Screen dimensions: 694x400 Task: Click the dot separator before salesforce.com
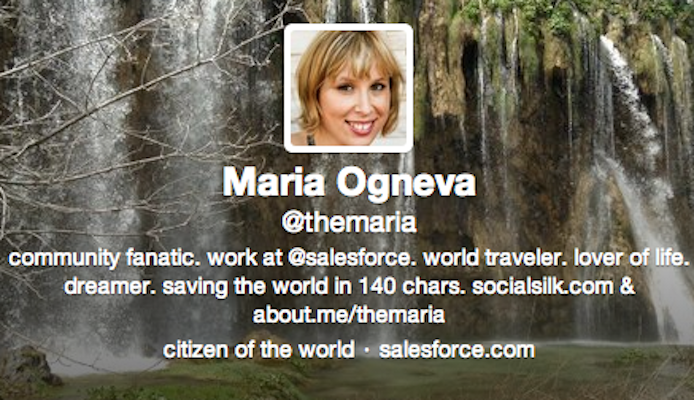coord(366,350)
